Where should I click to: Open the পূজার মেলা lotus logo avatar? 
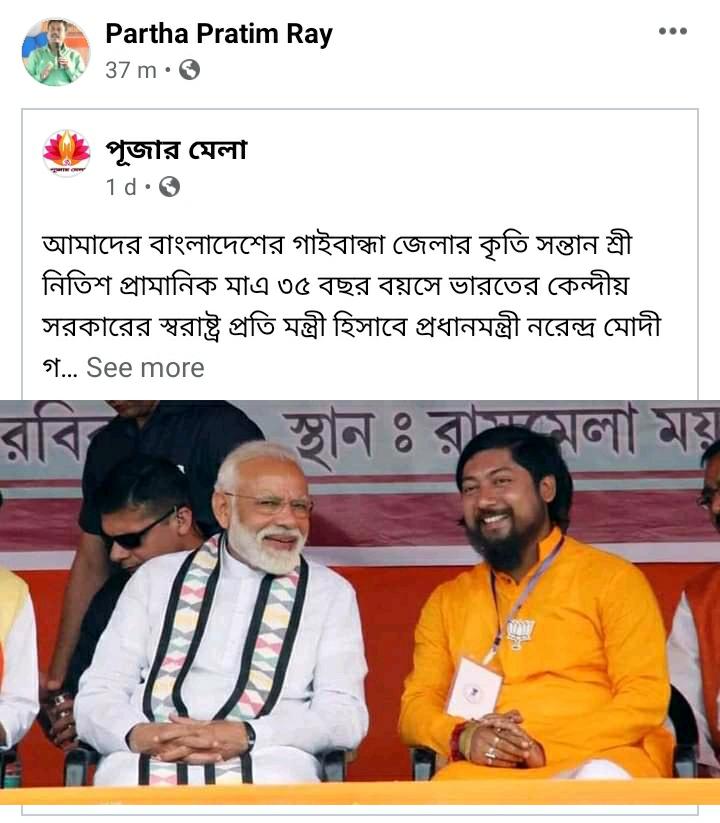click(67, 153)
